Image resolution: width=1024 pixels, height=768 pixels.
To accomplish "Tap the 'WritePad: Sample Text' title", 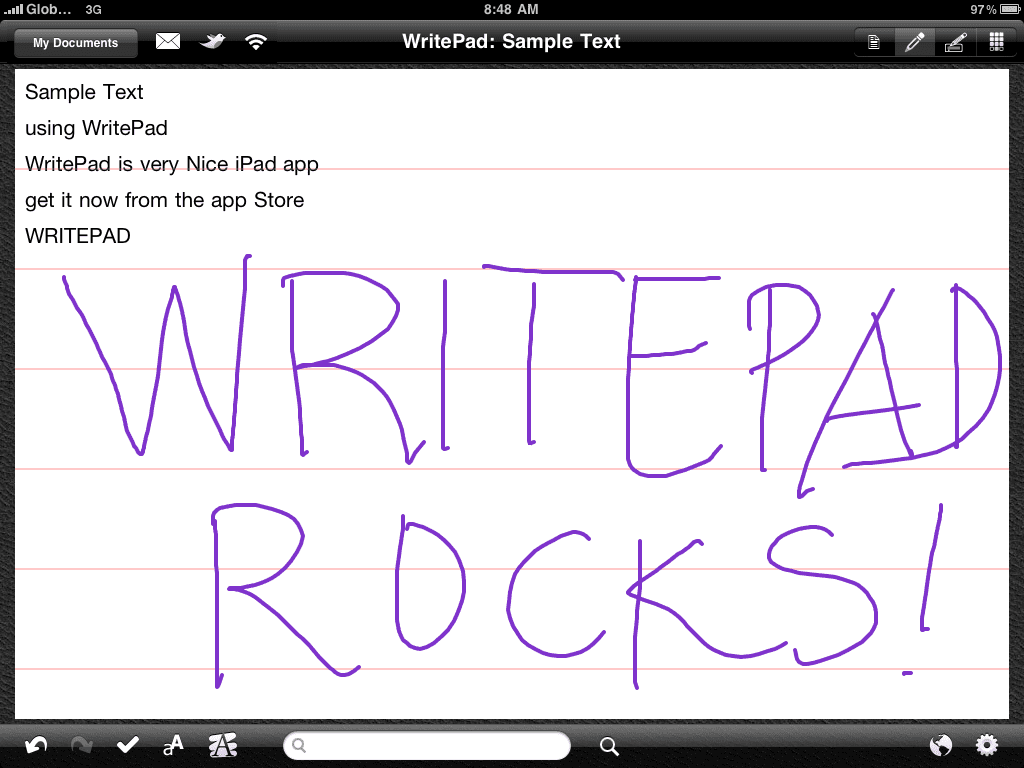I will 511,42.
